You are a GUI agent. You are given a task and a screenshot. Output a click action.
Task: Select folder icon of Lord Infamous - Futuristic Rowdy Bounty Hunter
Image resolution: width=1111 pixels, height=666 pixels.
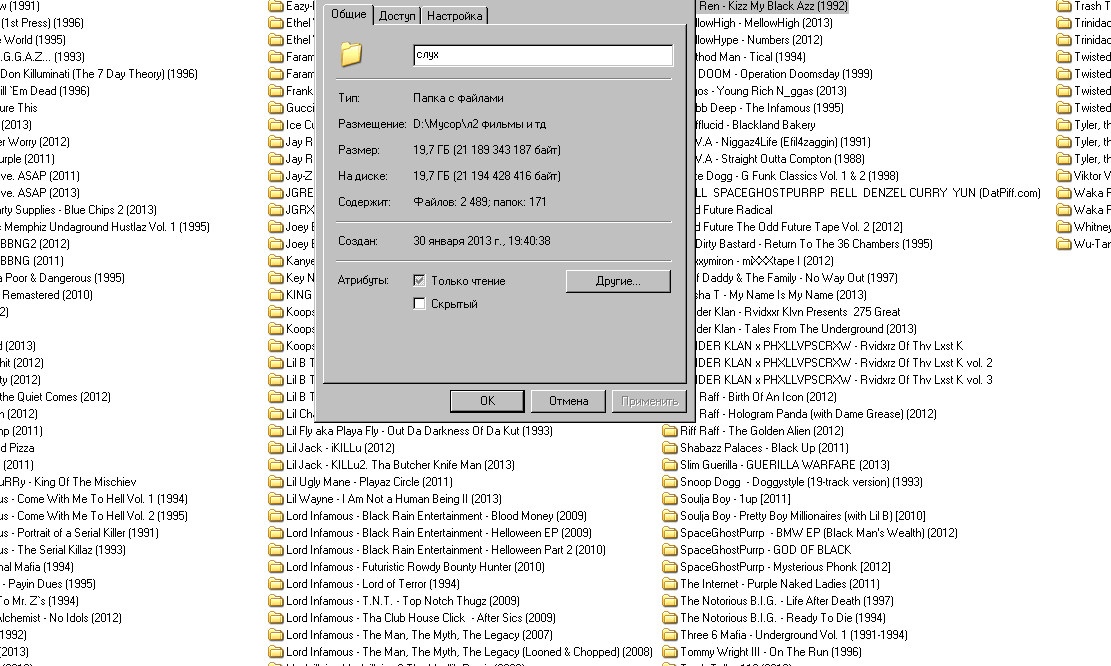pos(276,567)
